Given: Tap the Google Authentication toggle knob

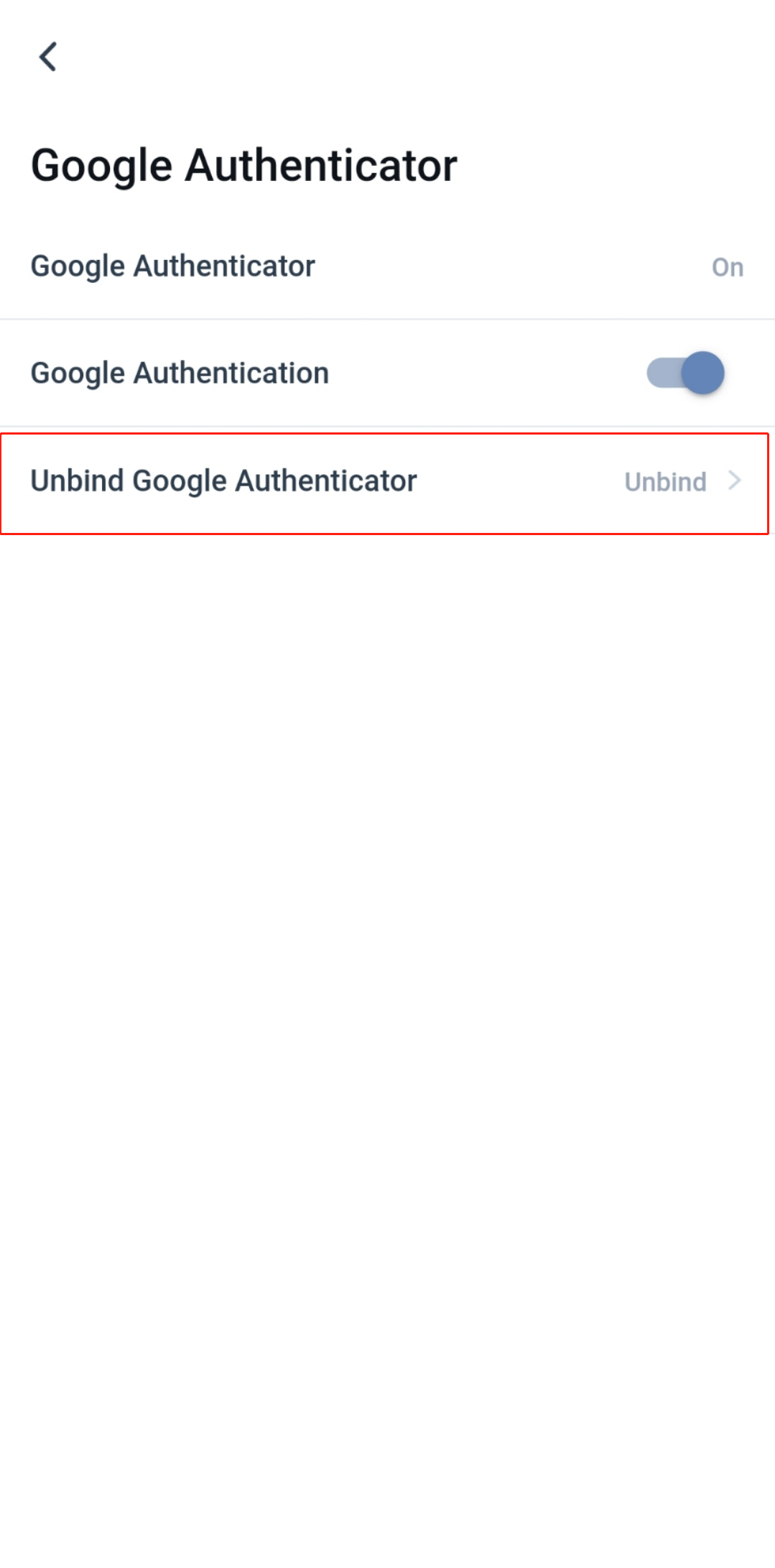Looking at the screenshot, I should [702, 373].
